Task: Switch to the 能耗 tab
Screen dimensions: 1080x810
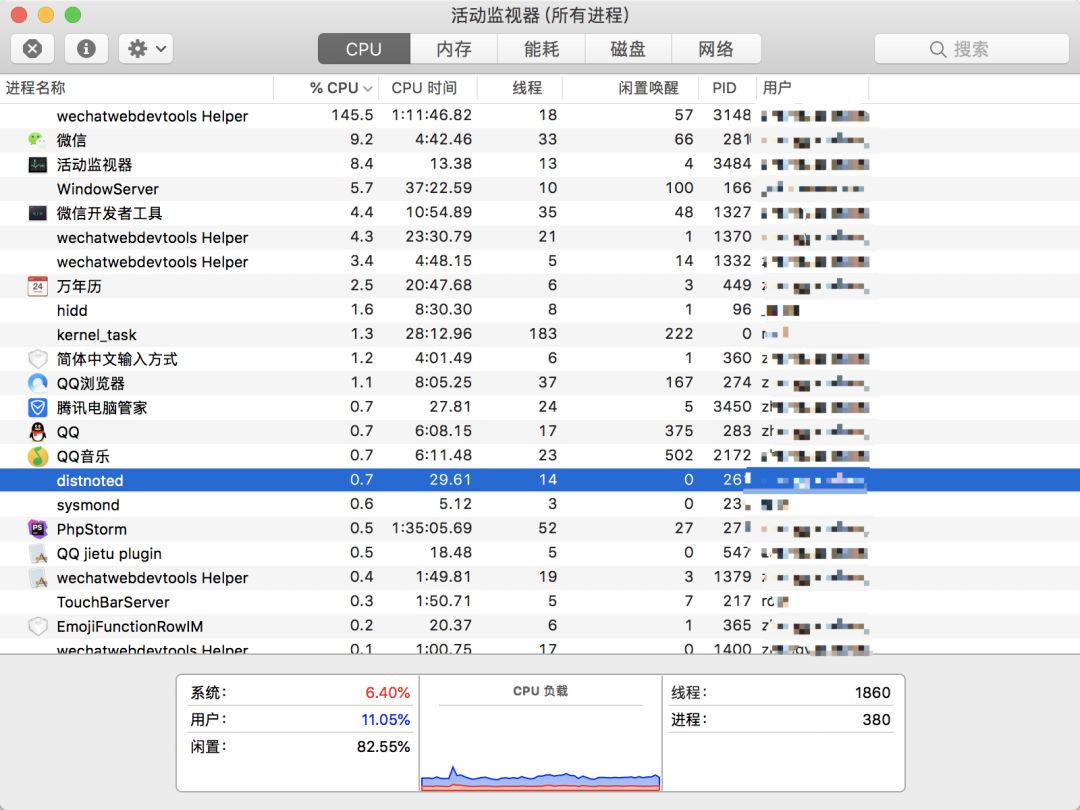Action: pyautogui.click(x=541, y=49)
